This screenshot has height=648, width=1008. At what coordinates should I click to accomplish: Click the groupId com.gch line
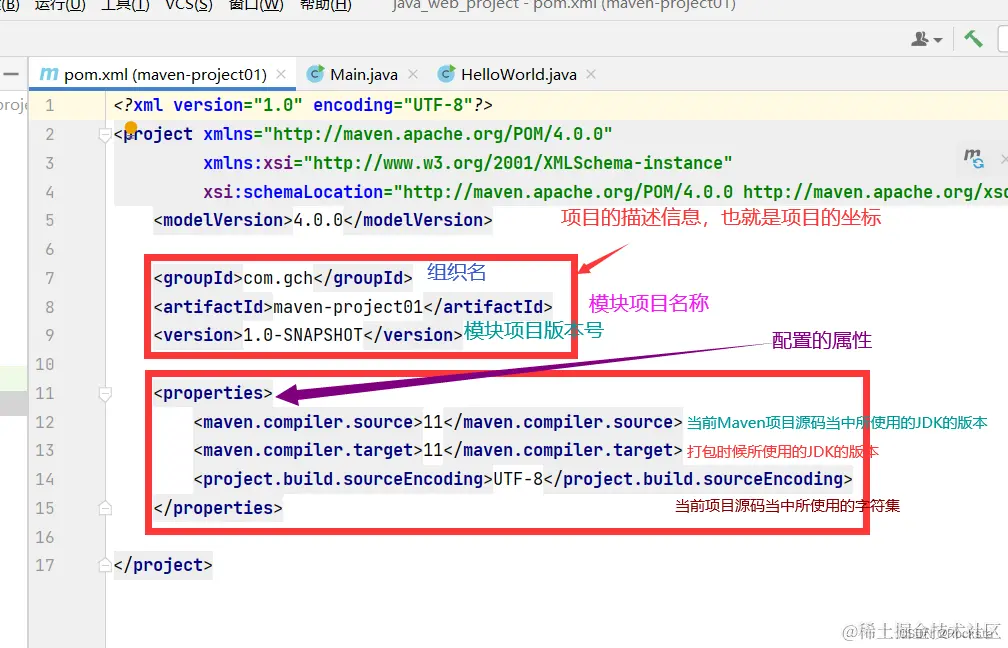point(283,278)
